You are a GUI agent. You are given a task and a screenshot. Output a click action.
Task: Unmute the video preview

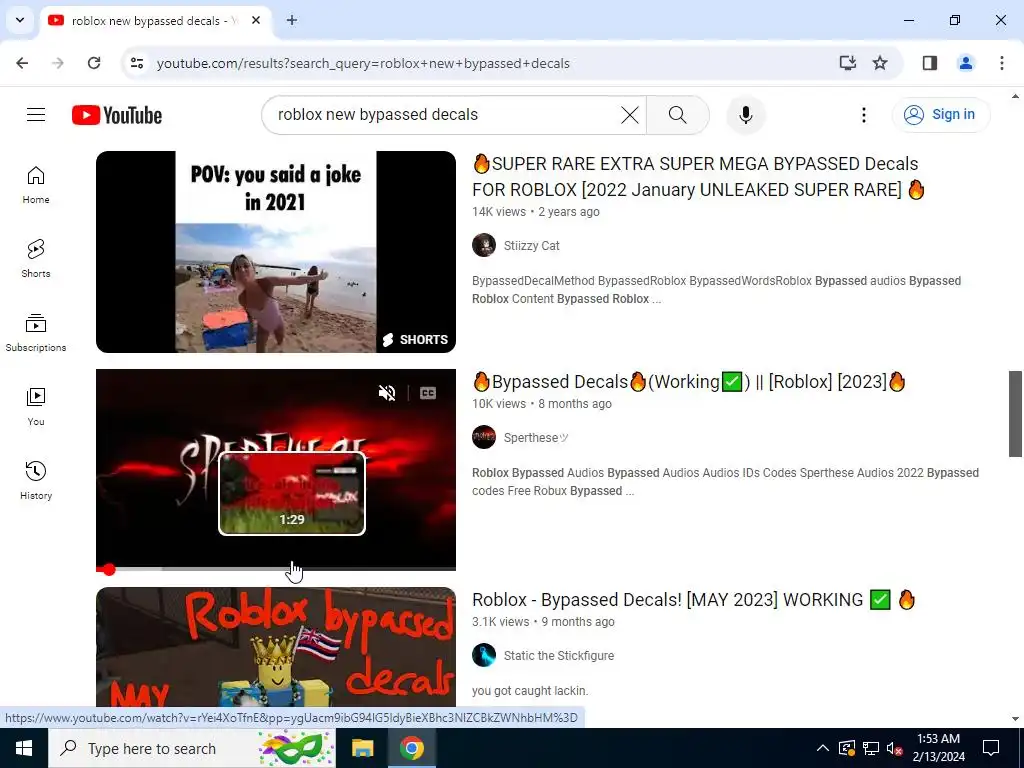(387, 392)
